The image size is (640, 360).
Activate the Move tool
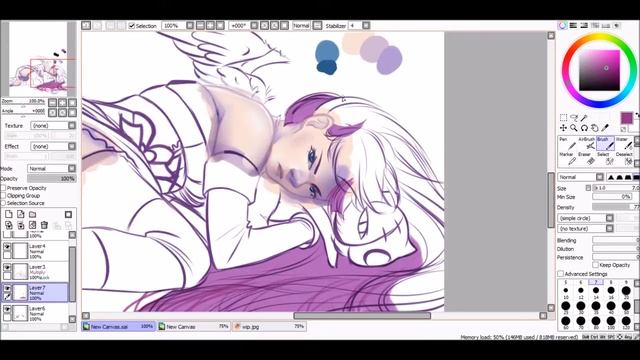(x=563, y=128)
